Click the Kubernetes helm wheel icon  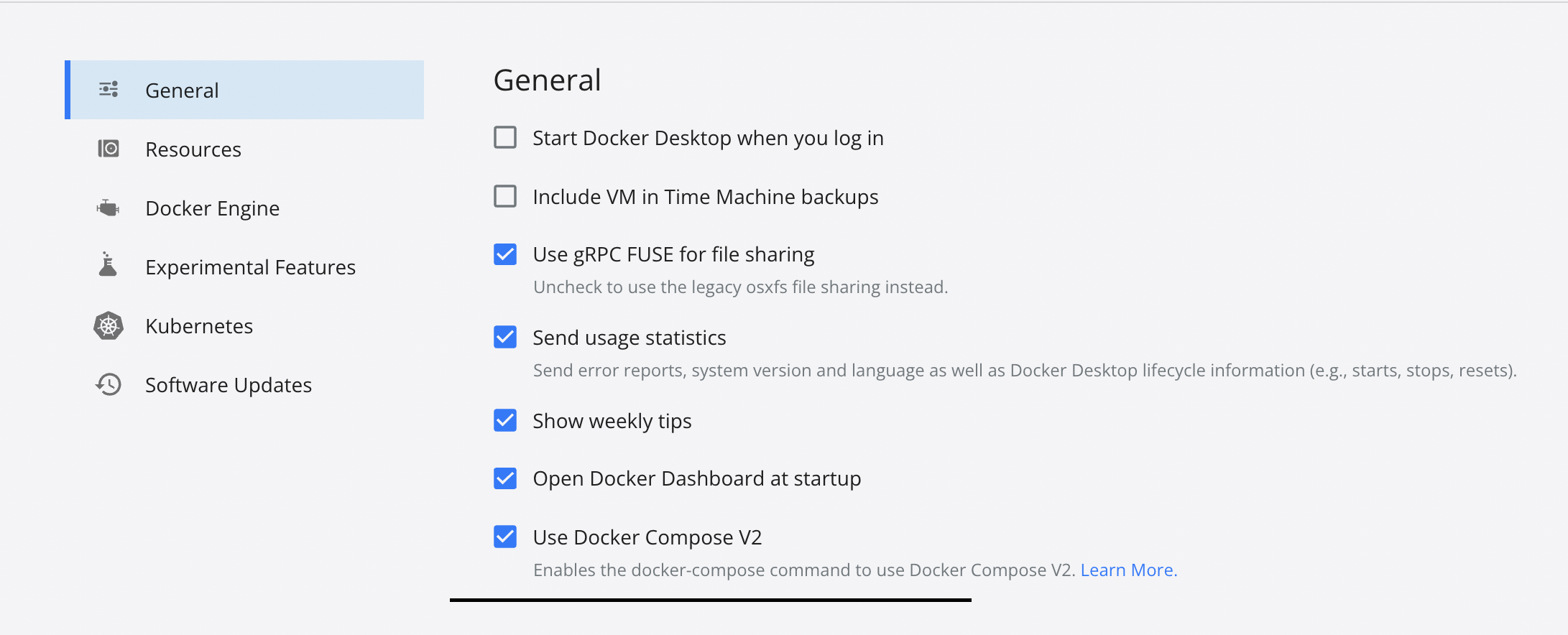(109, 325)
